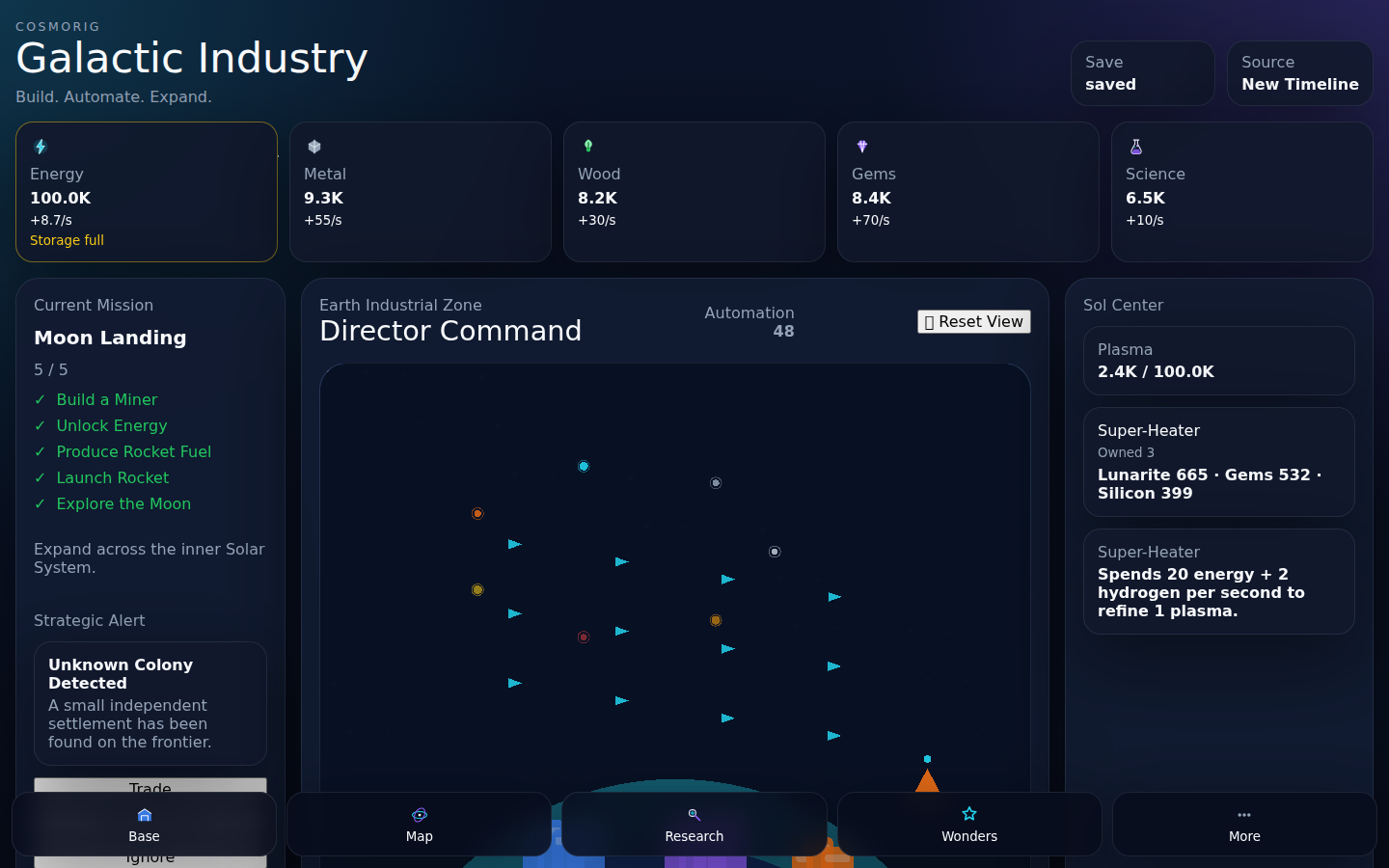The height and width of the screenshot is (868, 1389).
Task: Click the 'Current Mission' label
Action: (x=94, y=305)
